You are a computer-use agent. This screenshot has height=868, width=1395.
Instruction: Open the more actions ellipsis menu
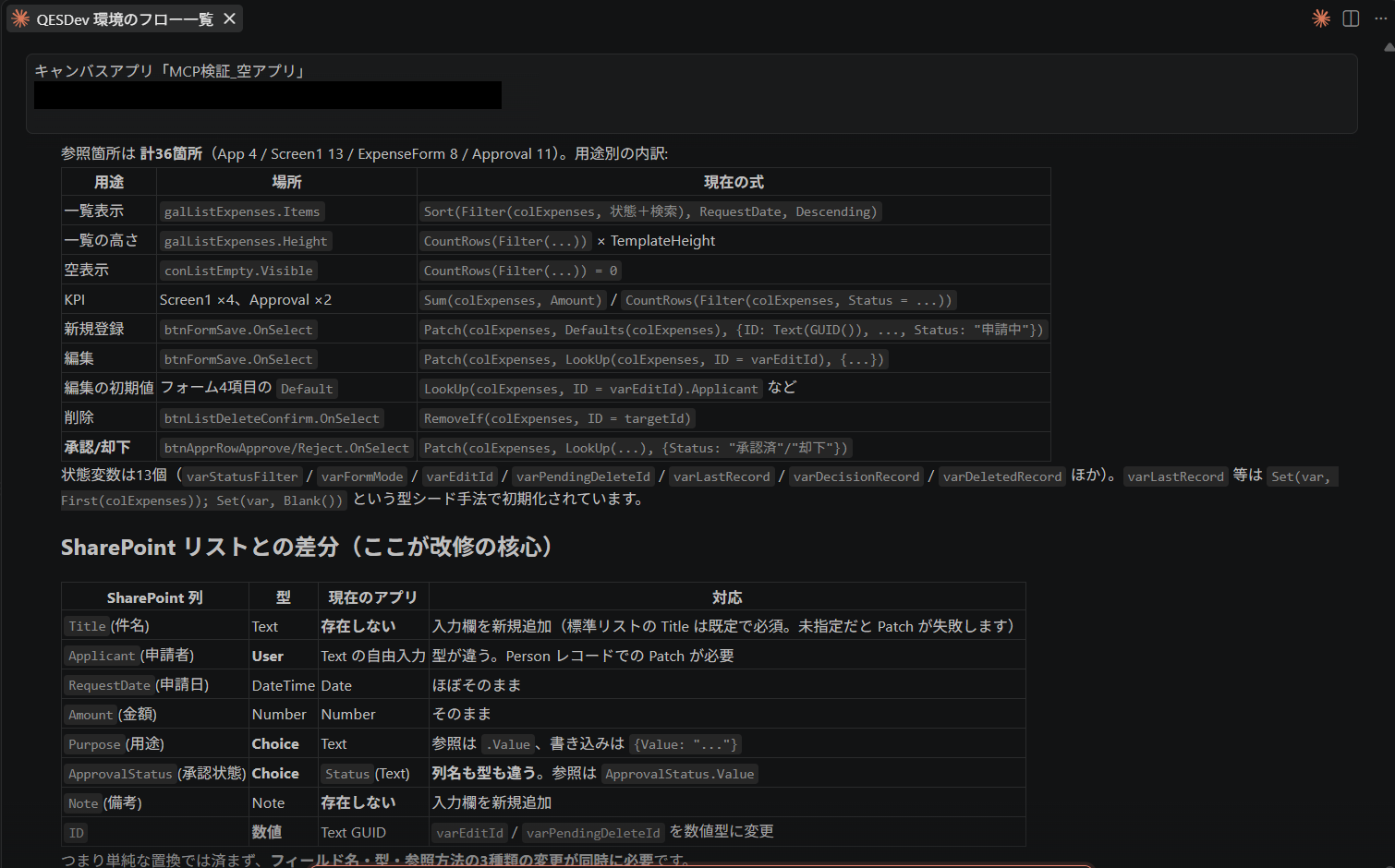coord(1380,18)
